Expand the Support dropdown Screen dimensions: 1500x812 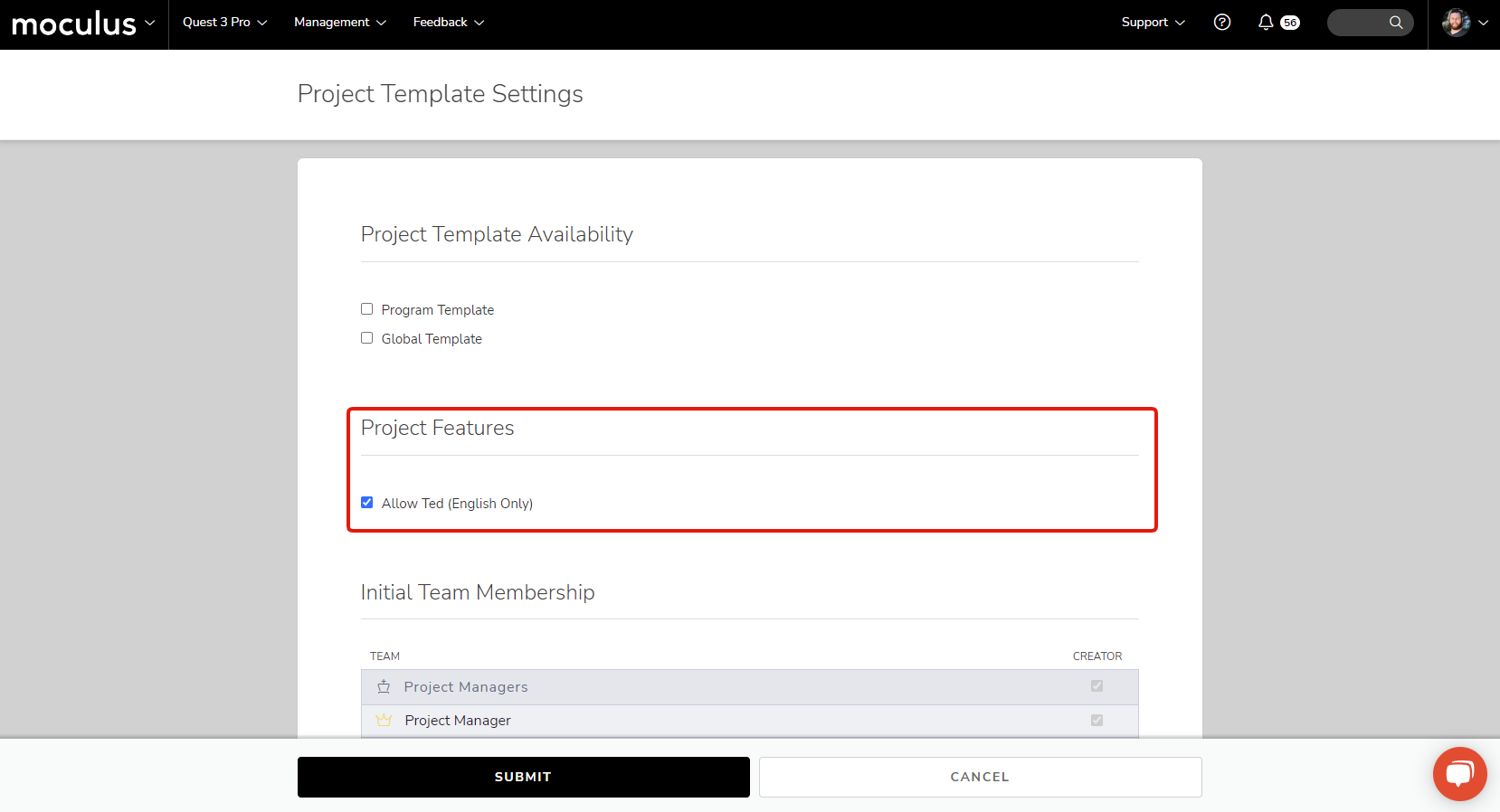pyautogui.click(x=1153, y=23)
